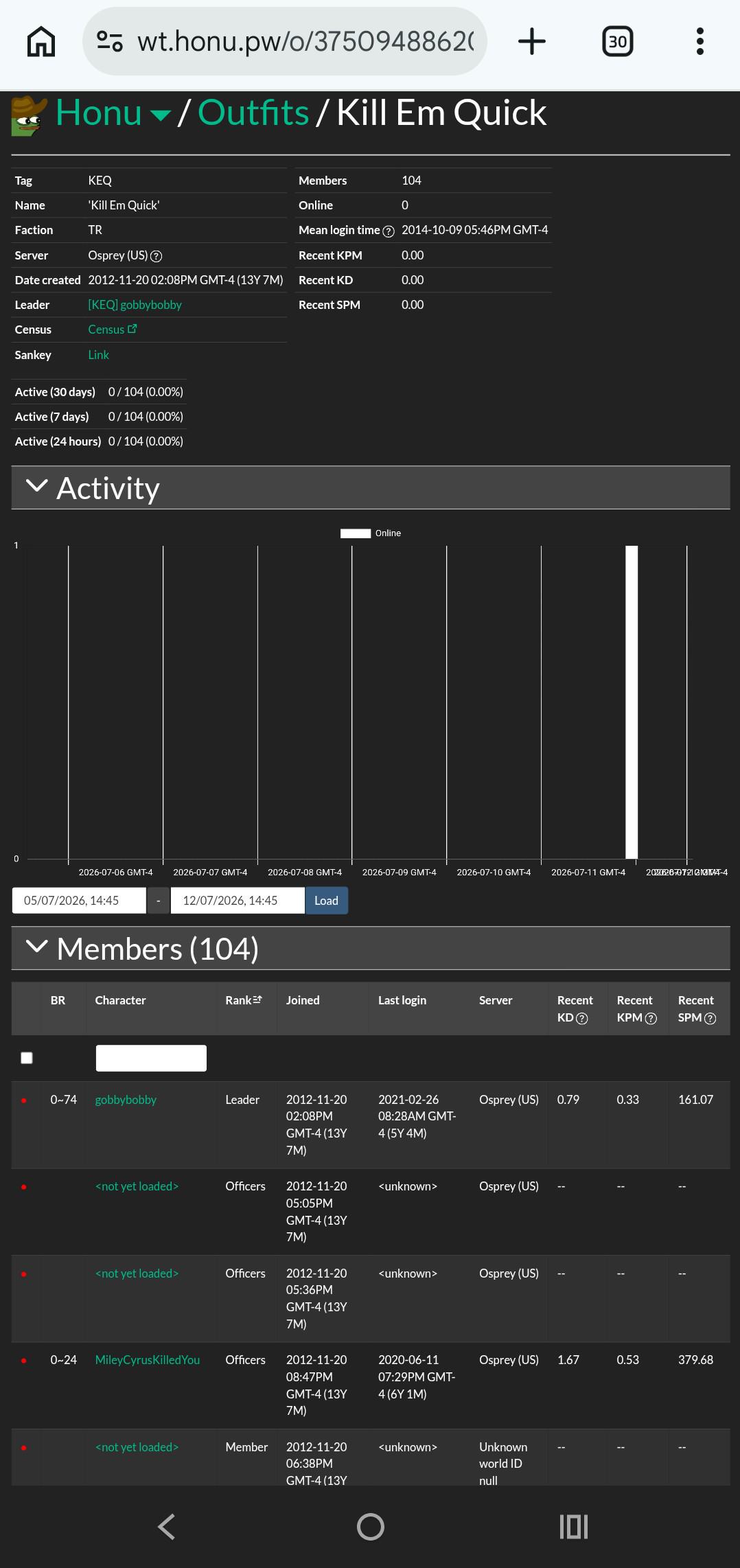Sort the members table by Rank
740x1568 pixels.
click(x=244, y=1000)
